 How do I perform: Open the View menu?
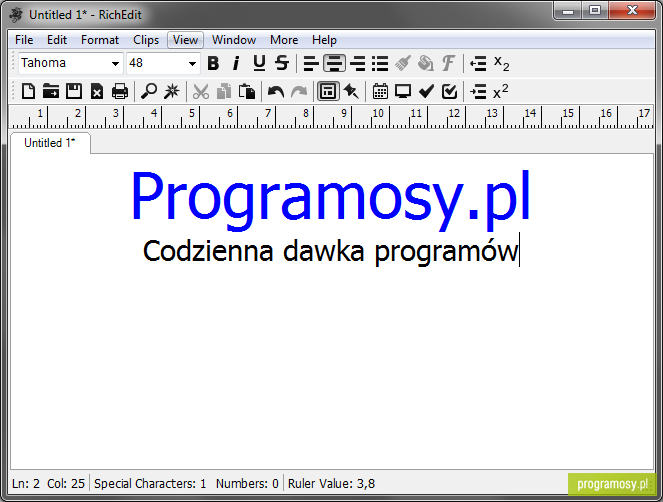(185, 40)
